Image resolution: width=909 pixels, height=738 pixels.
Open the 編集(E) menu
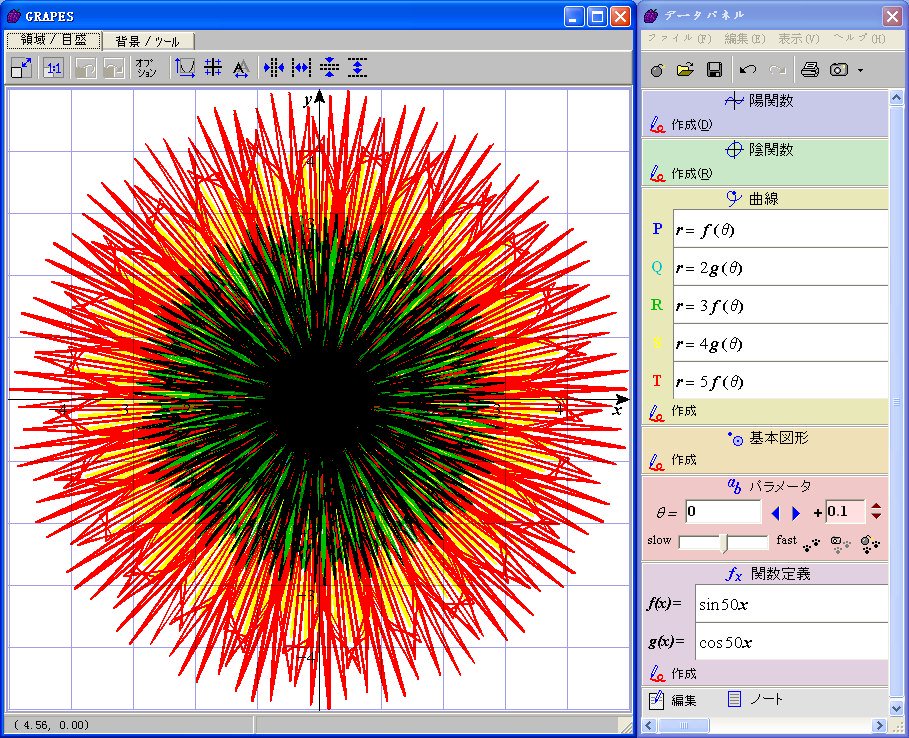click(x=745, y=39)
